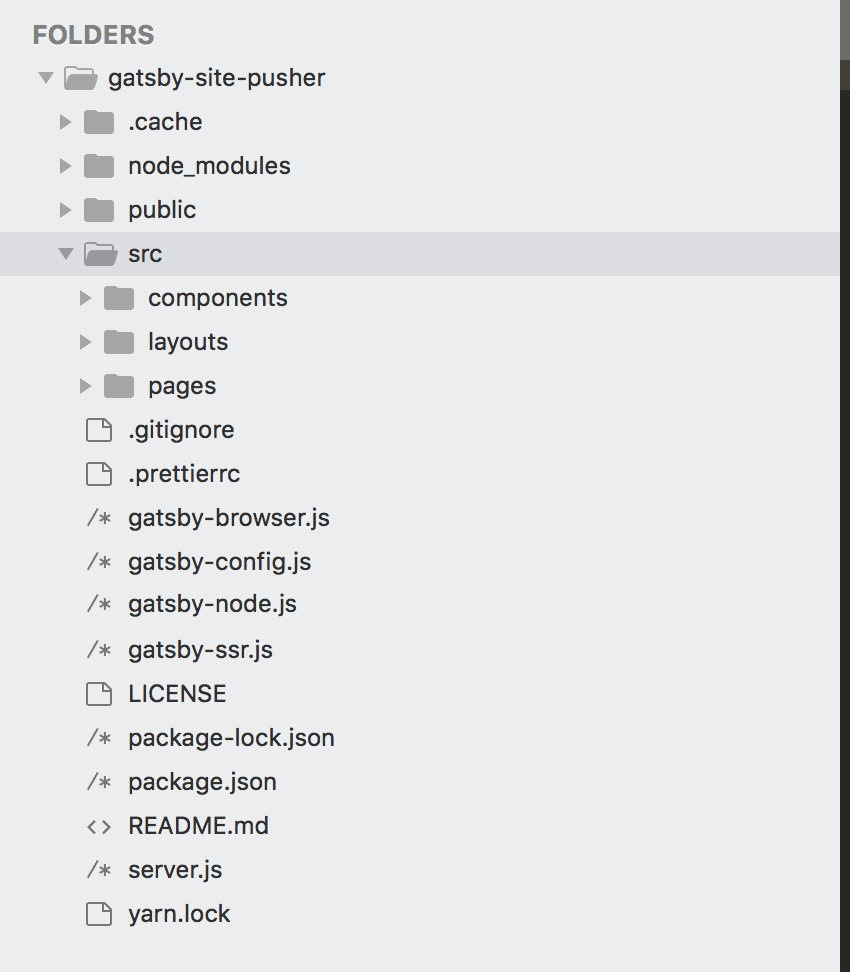The height and width of the screenshot is (972, 850).
Task: Expand the .cache folder
Action: click(65, 121)
